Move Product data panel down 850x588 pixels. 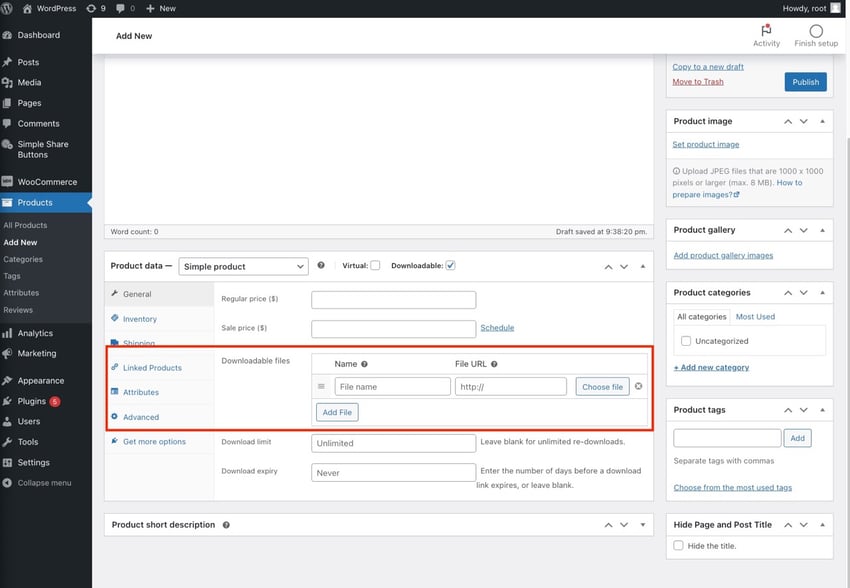click(624, 267)
